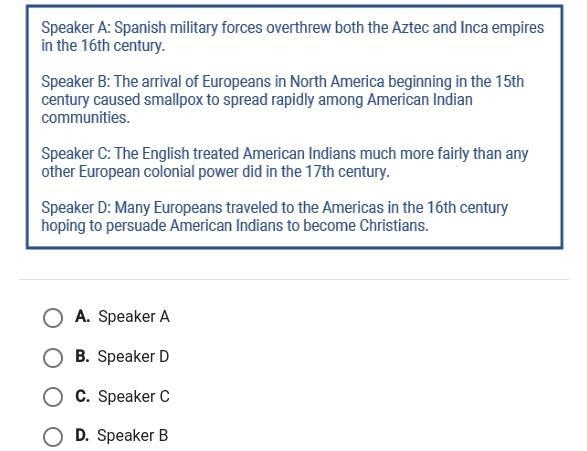The width and height of the screenshot is (587, 451).
Task: Click the horizontal divider line below the passage
Action: tap(294, 279)
